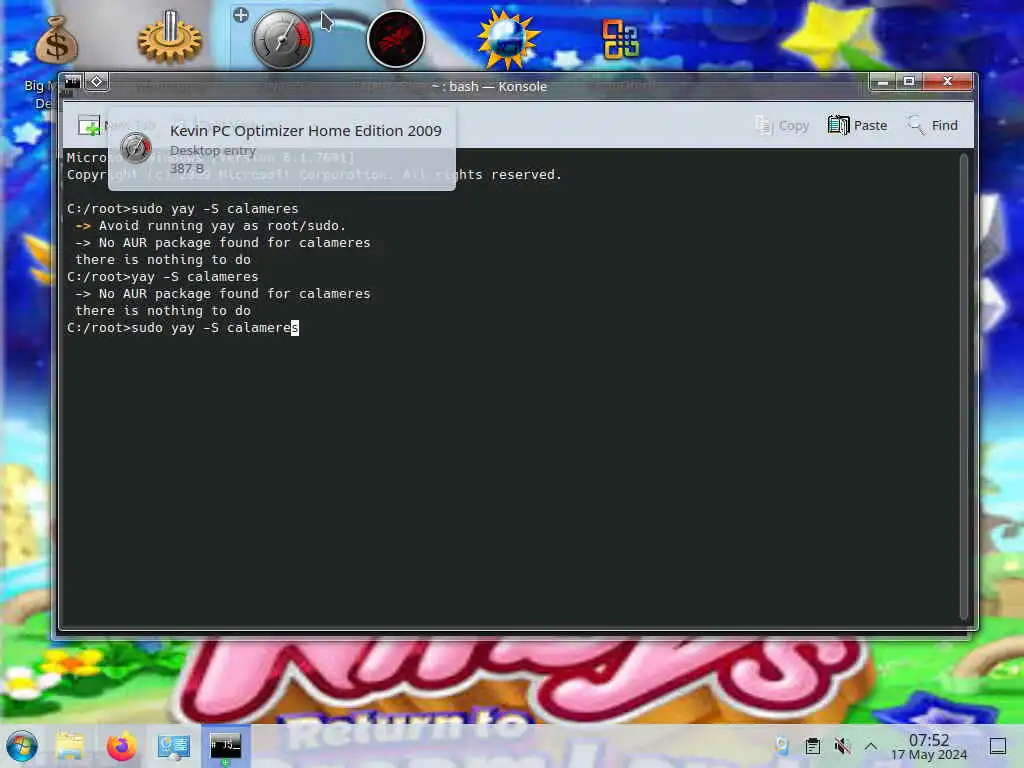Open the clipboard tray icon
Viewport: 1024px width, 768px height.
[812, 746]
